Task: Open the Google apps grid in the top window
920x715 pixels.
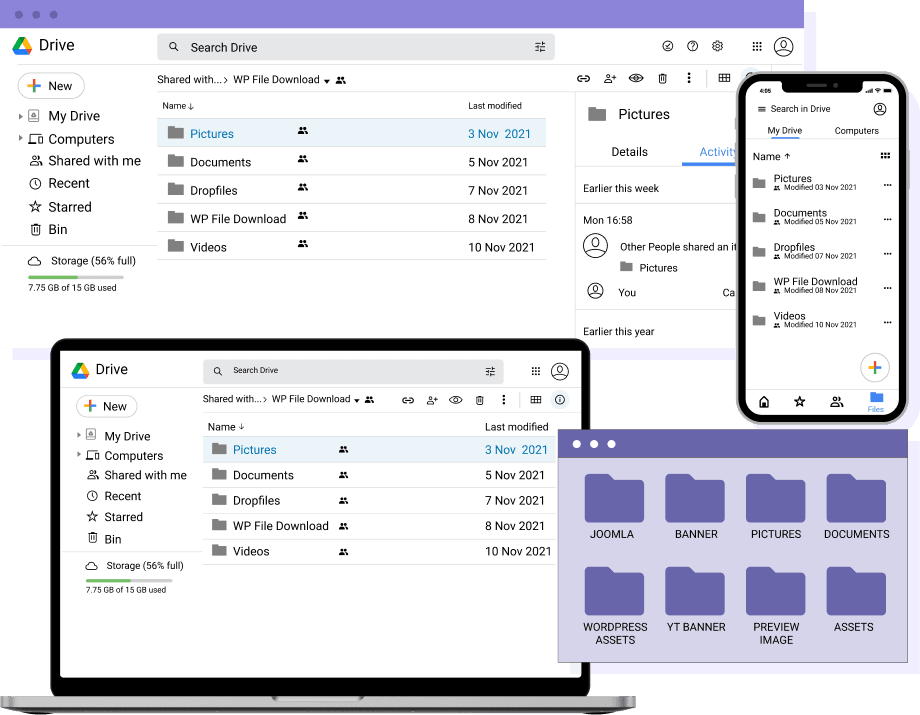Action: pos(757,46)
